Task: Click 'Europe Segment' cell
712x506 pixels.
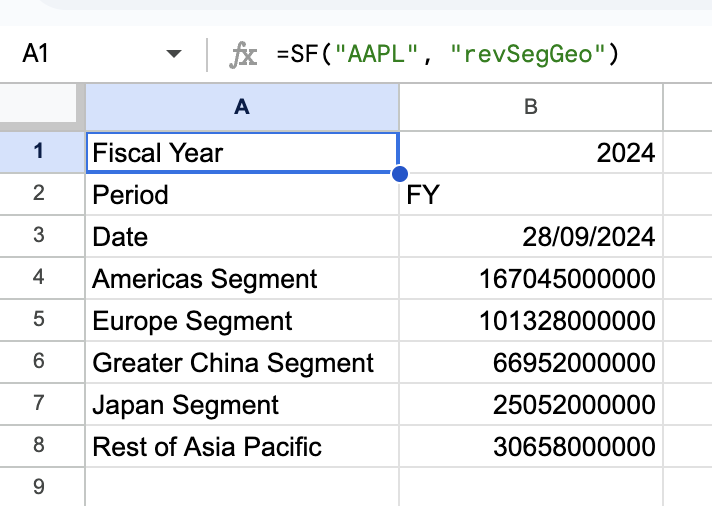Action: click(x=242, y=320)
